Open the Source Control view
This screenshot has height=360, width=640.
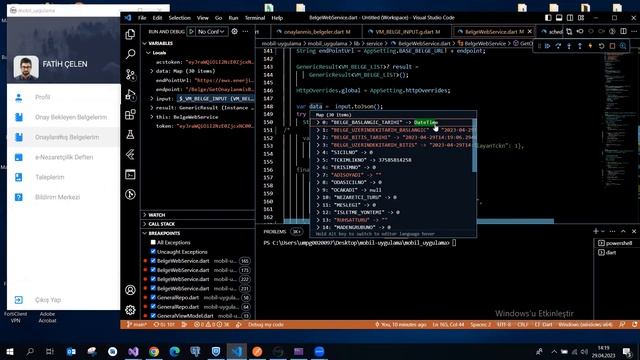tap(130, 74)
